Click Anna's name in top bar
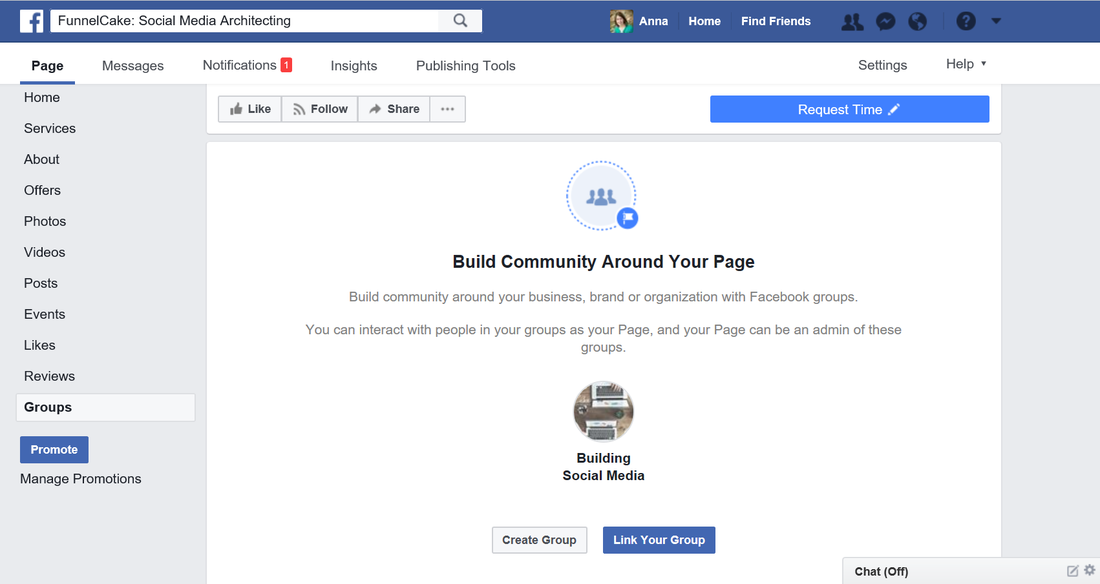1100x584 pixels. 653,21
